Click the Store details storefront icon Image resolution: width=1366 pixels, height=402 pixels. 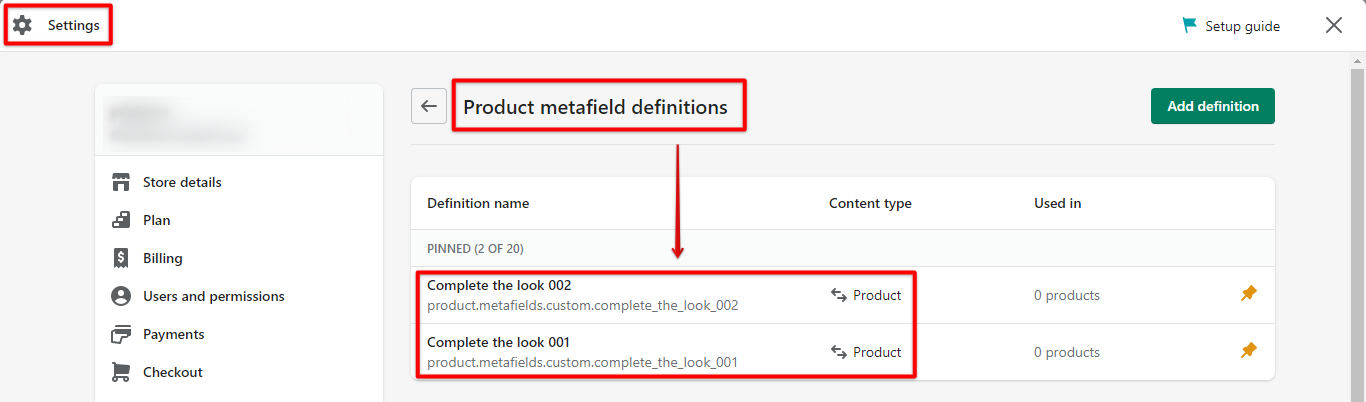click(121, 182)
